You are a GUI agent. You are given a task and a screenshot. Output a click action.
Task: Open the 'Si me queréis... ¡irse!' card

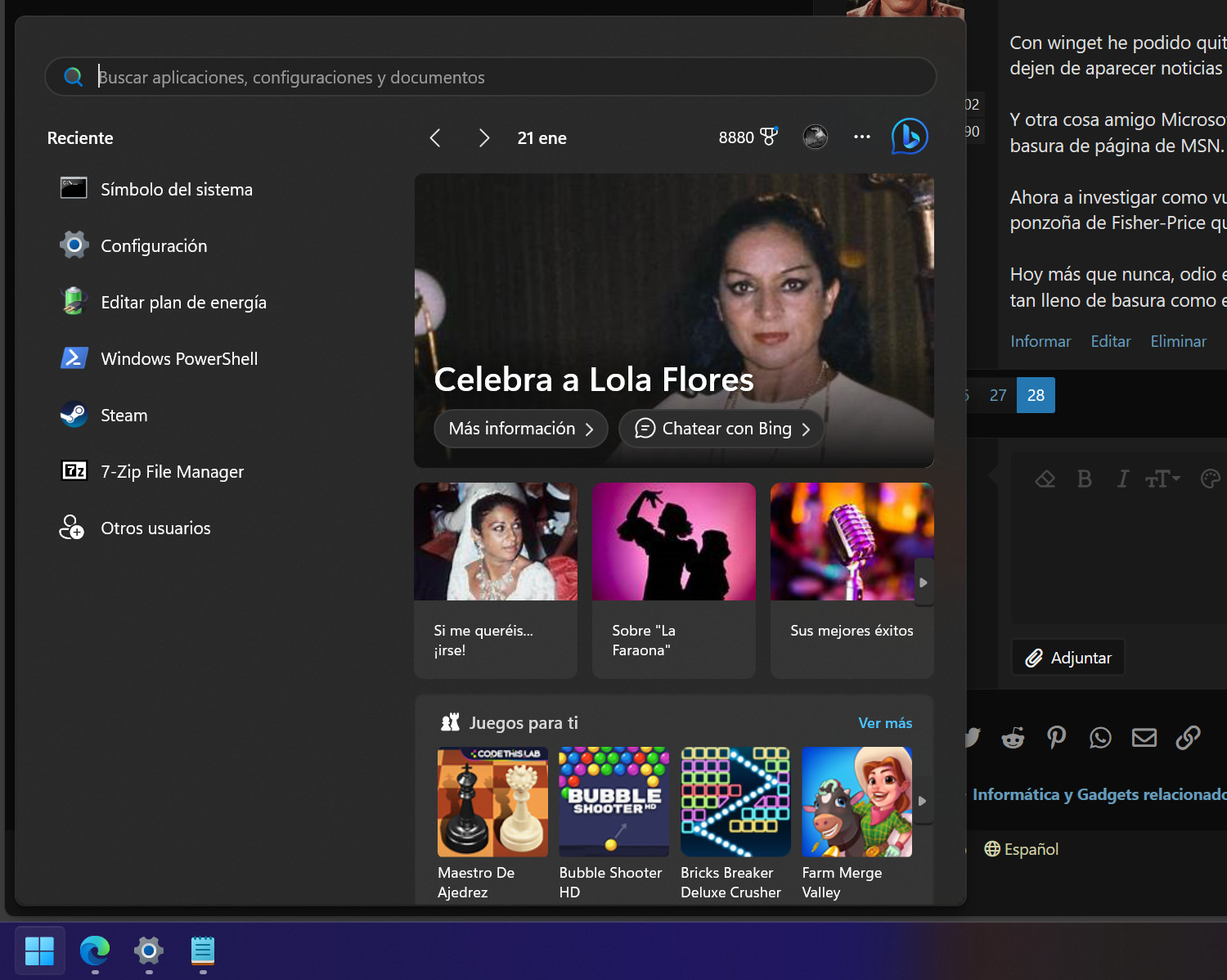click(x=496, y=580)
